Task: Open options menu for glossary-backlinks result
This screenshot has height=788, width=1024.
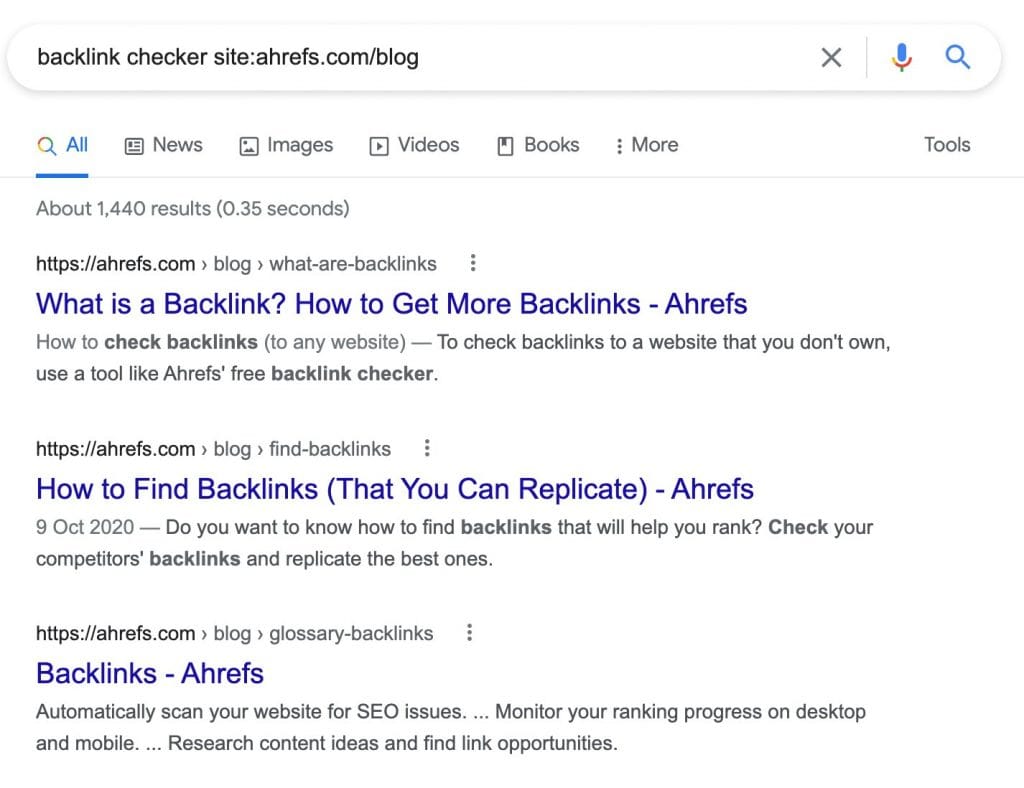Action: 469,633
